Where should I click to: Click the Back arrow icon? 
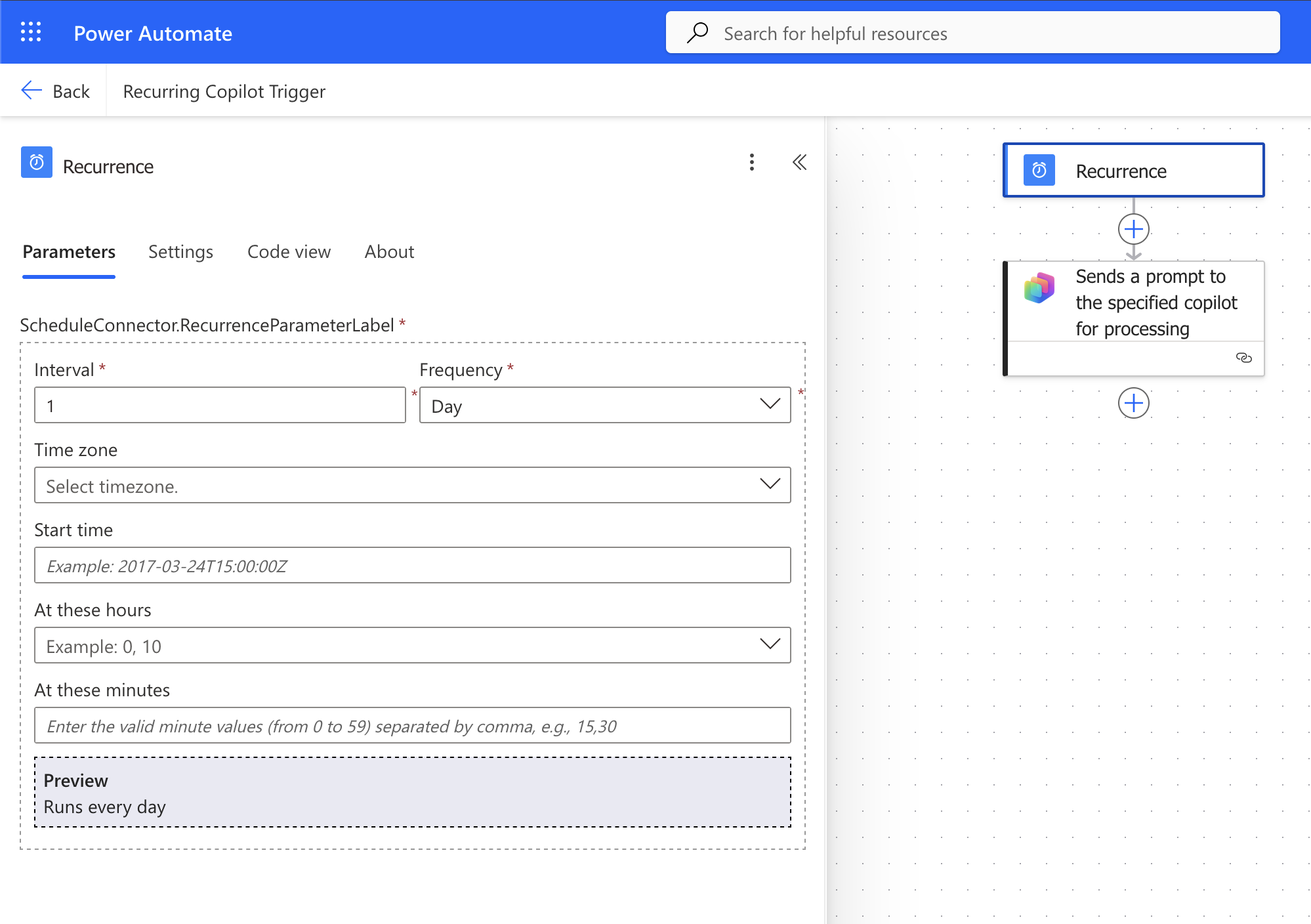pos(31,91)
